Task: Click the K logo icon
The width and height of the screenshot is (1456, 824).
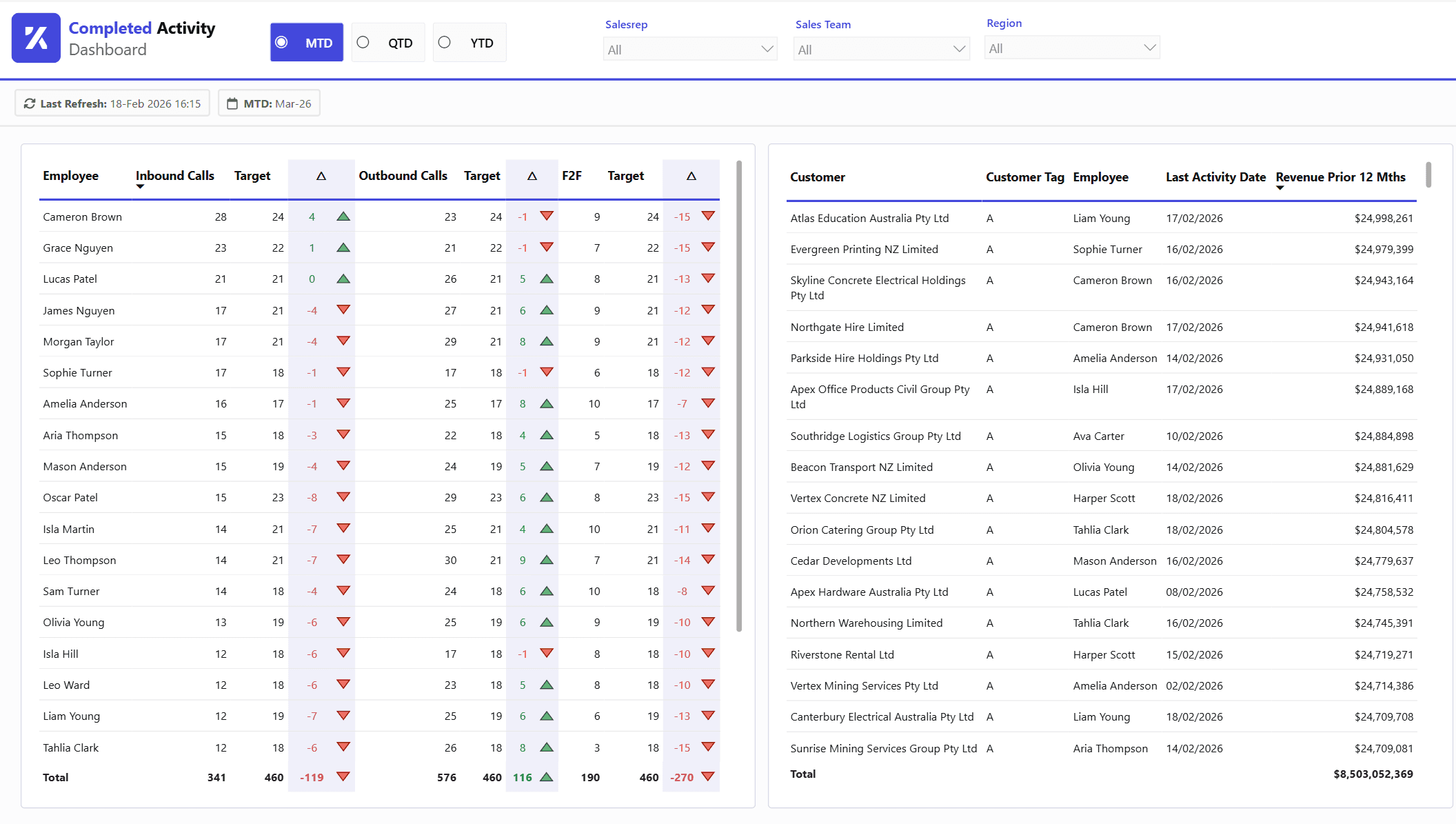Action: pos(36,38)
